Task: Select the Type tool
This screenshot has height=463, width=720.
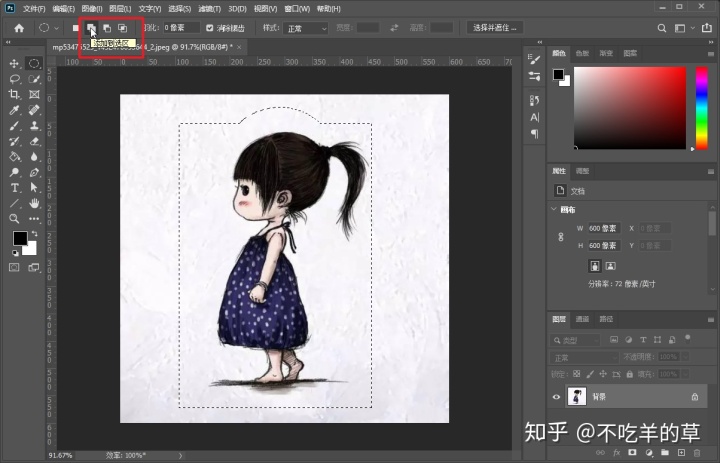Action: tap(14, 188)
